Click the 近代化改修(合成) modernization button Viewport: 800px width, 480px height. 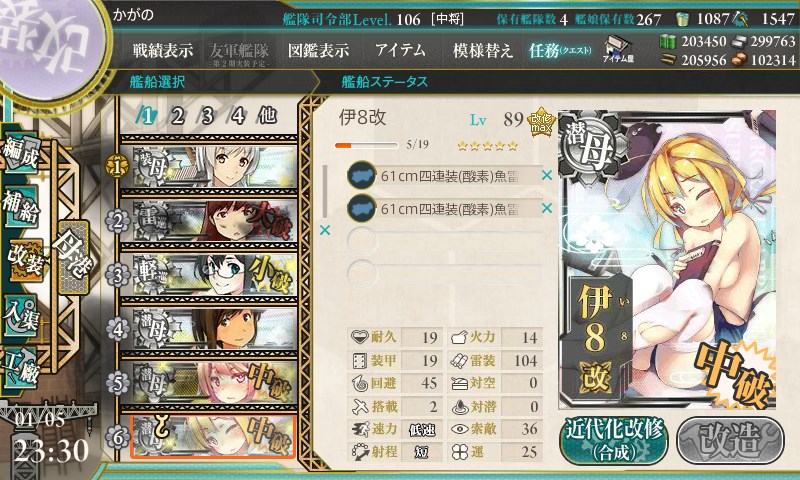[614, 440]
